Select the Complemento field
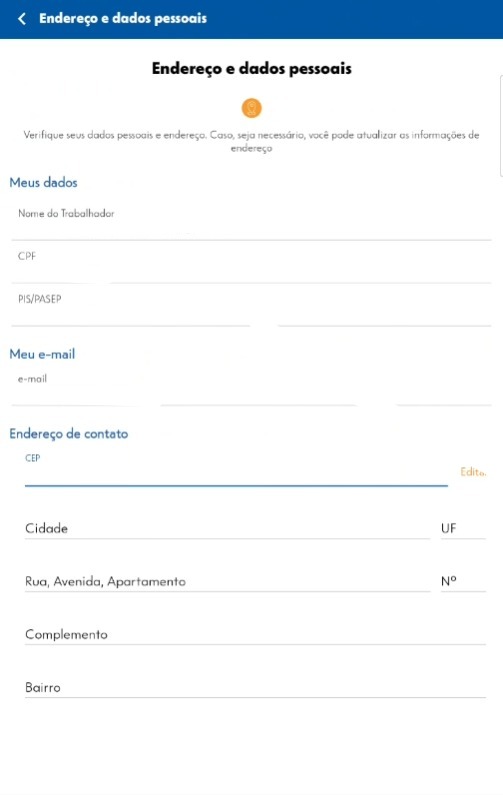Viewport: 503px width, 795px height. click(255, 635)
